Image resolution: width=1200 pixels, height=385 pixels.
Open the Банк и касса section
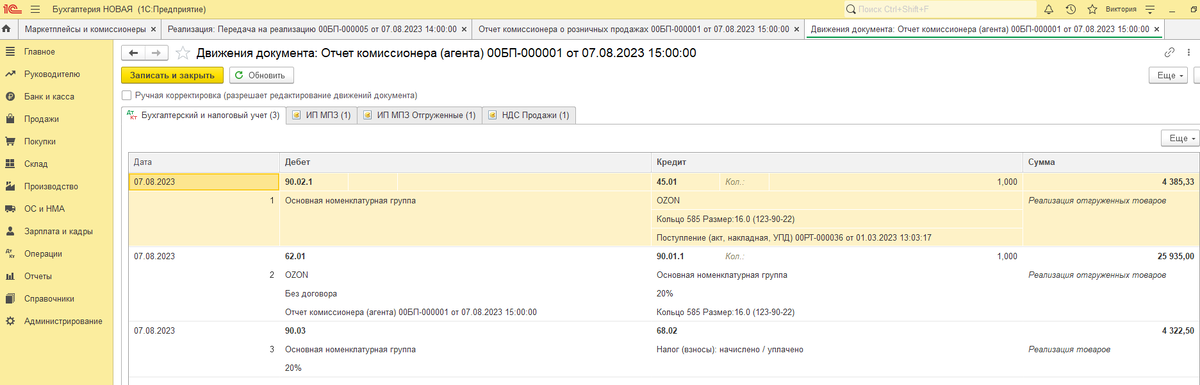pos(48,97)
